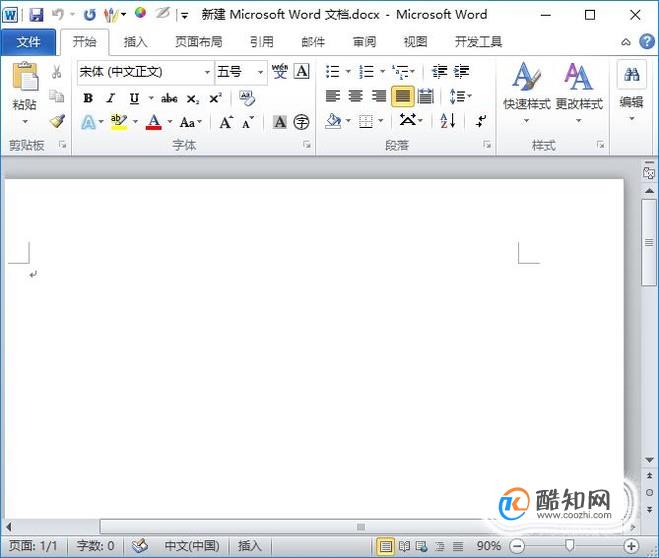The image size is (659, 558).
Task: Click the Undo arrow icon
Action: coord(58,15)
